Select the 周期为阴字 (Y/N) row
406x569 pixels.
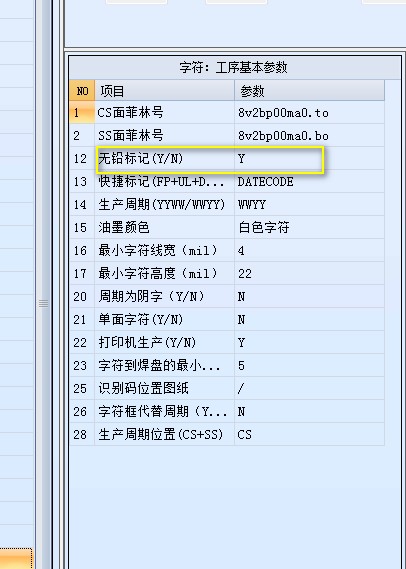click(227, 296)
